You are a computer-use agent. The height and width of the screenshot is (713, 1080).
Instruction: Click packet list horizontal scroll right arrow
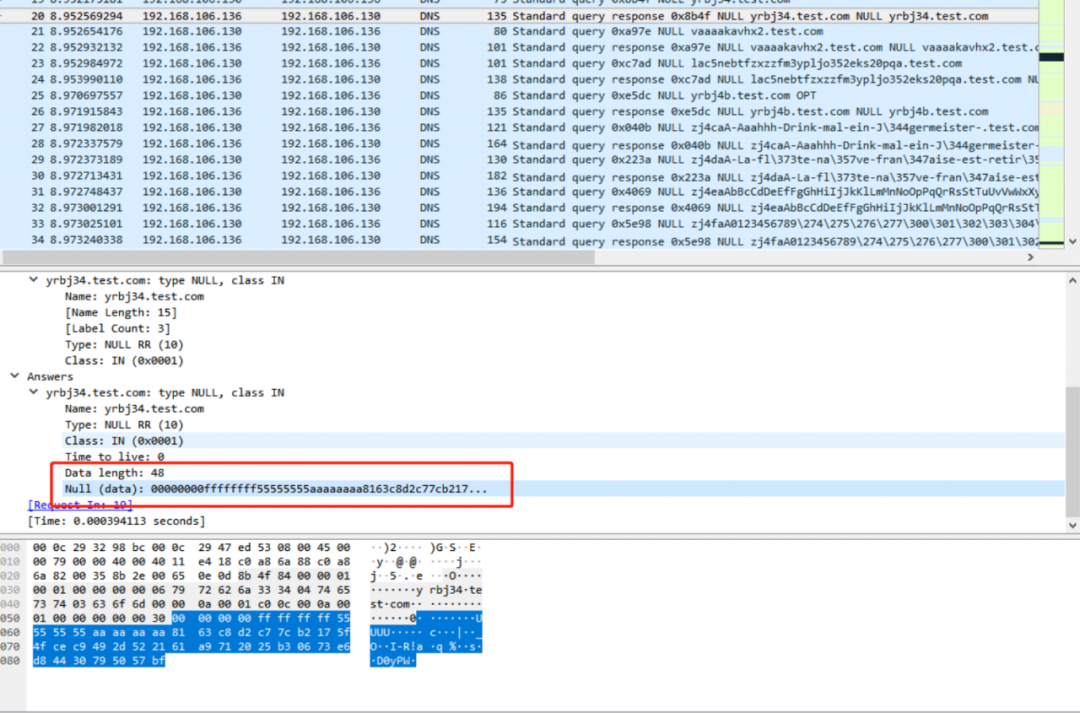point(1030,257)
